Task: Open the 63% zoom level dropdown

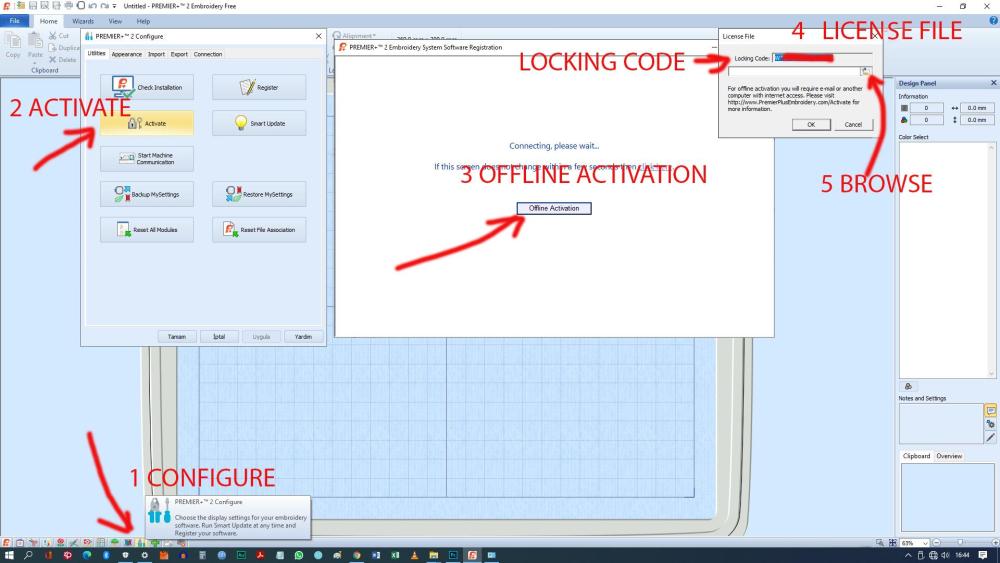Action: coord(925,543)
